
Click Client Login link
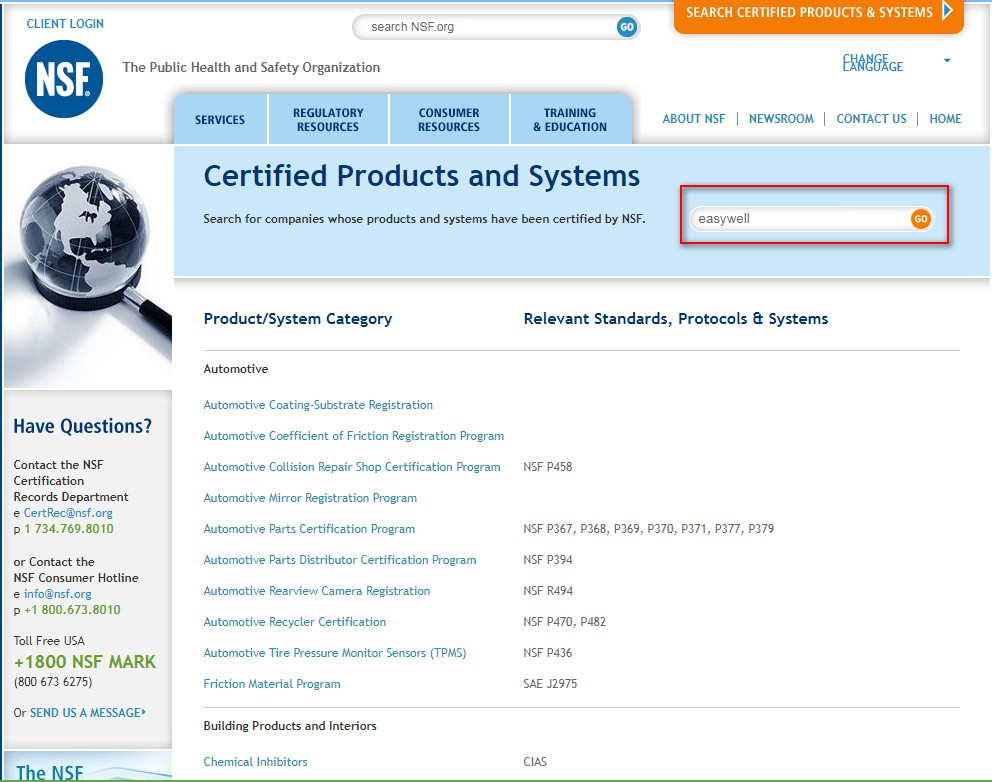(x=65, y=24)
